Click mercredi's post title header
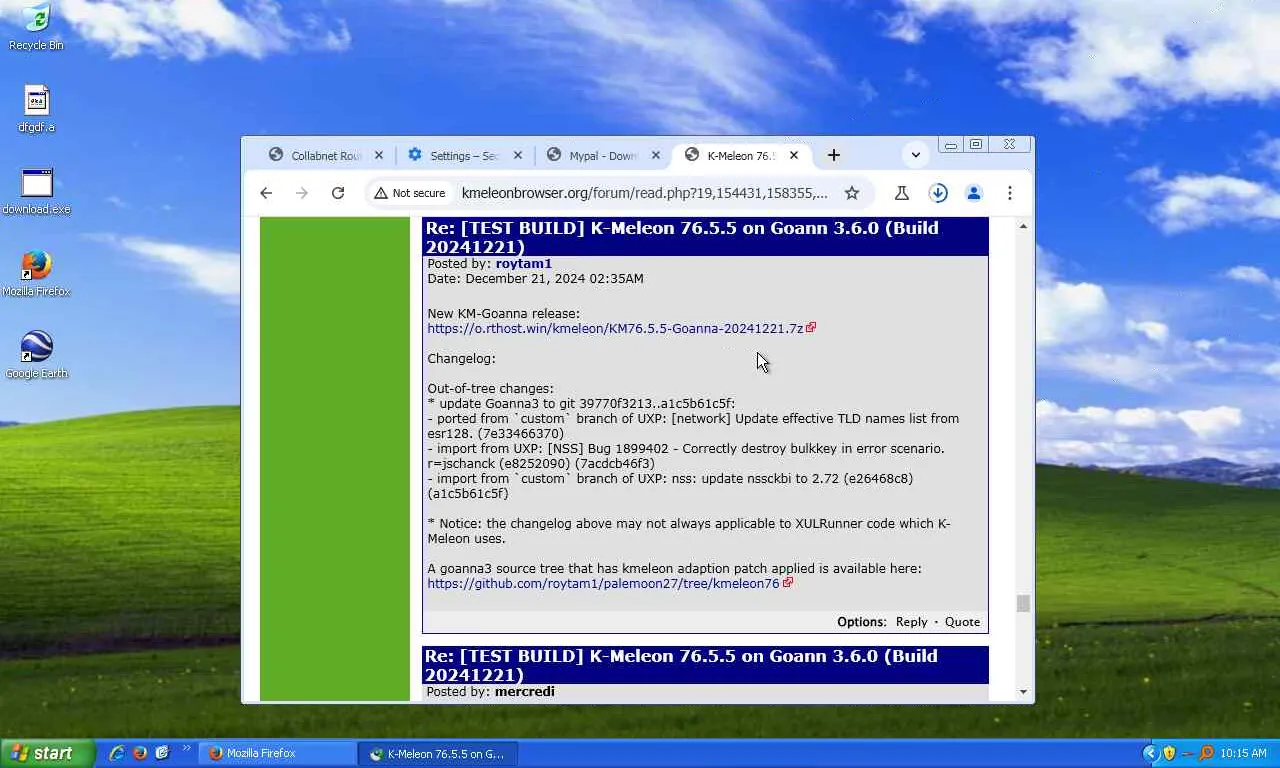1280x768 pixels. click(705, 665)
